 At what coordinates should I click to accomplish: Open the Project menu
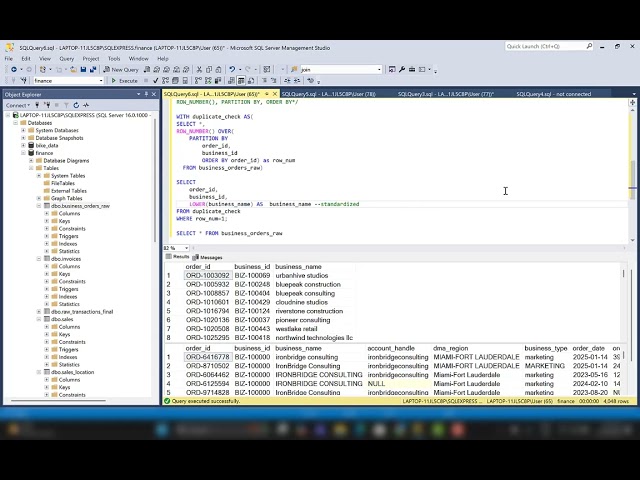click(x=91, y=59)
